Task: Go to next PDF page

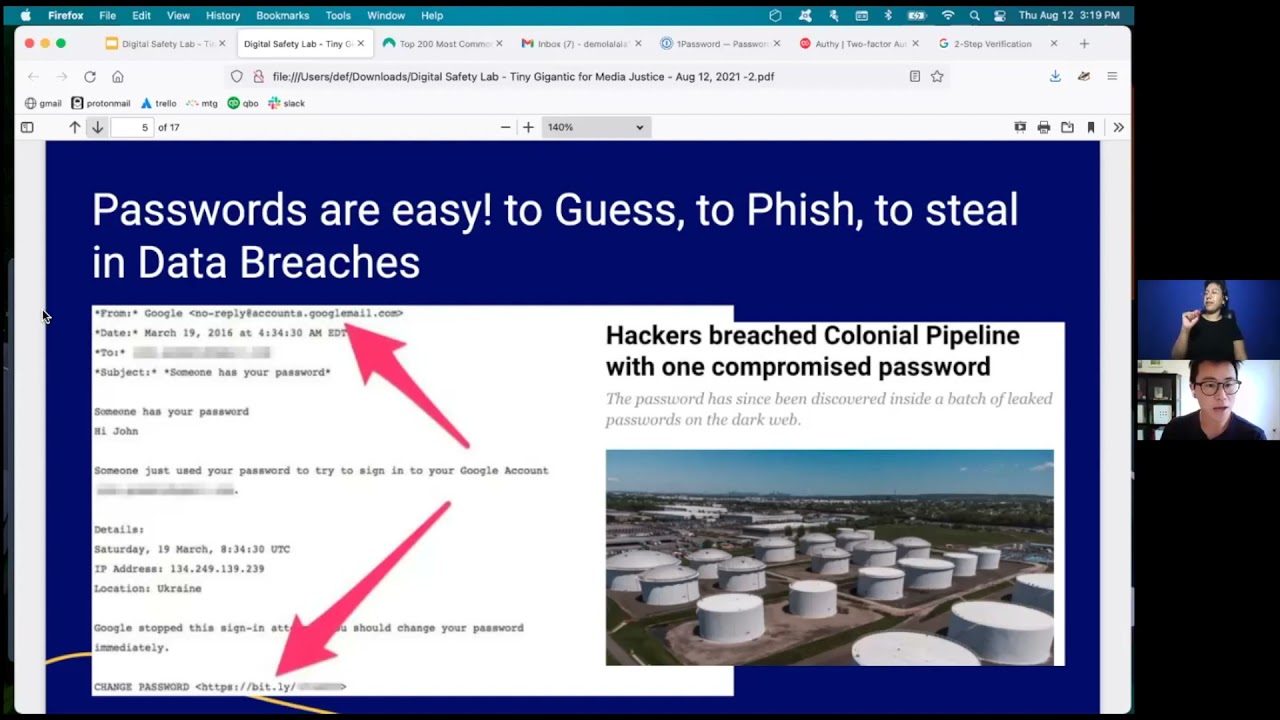Action: pos(97,127)
